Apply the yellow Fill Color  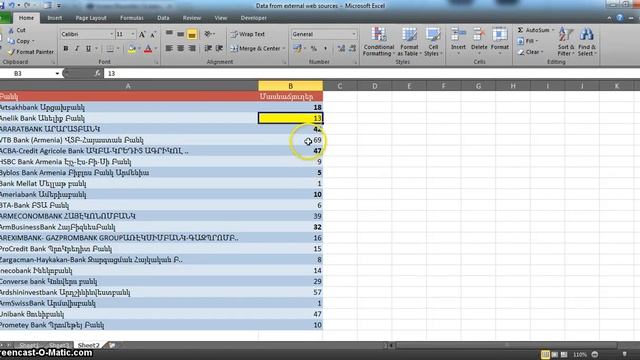(132, 49)
